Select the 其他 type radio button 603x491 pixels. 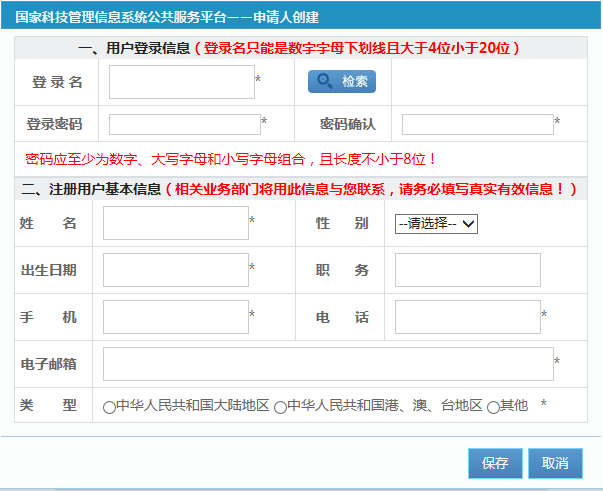(493, 407)
